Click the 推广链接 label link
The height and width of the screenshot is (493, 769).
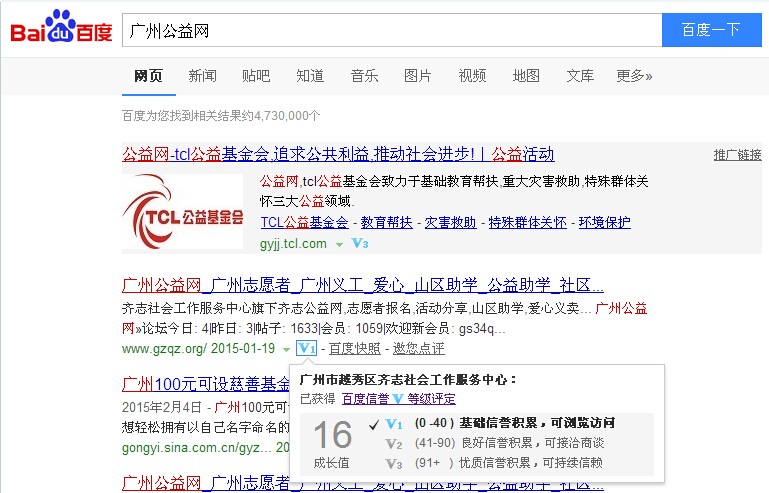(738, 156)
